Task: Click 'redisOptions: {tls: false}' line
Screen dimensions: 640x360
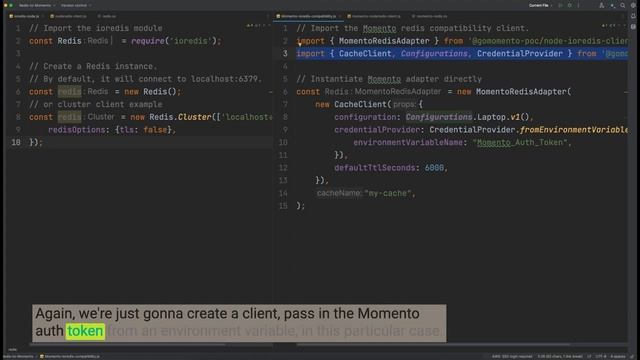Action: [x=112, y=130]
